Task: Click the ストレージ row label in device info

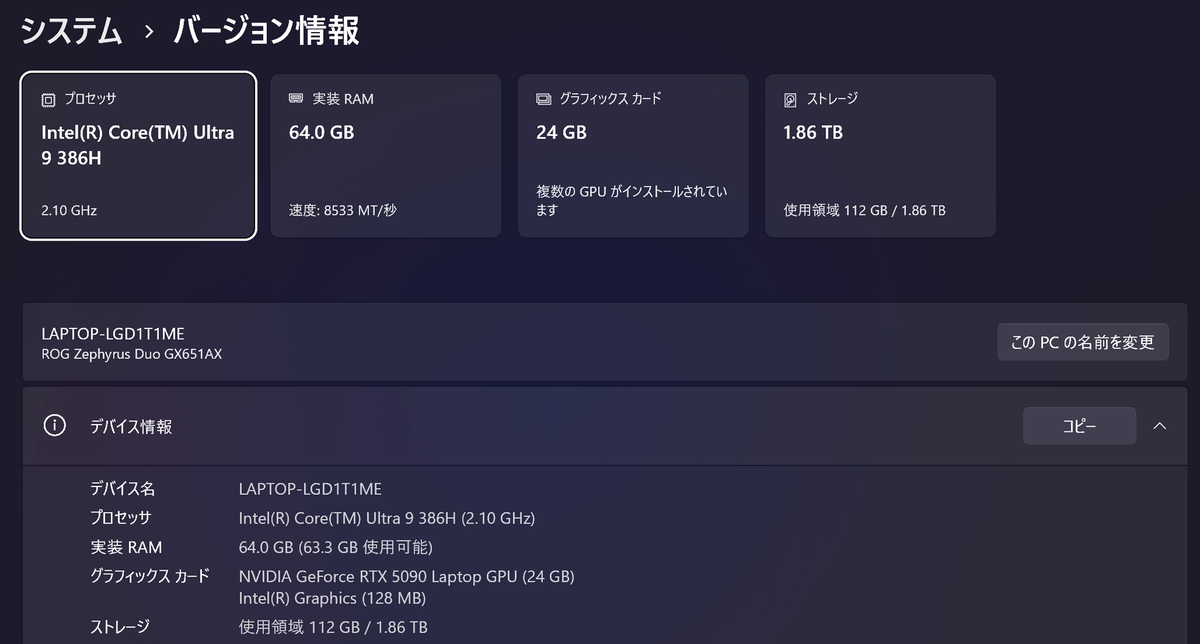Action: 120,627
